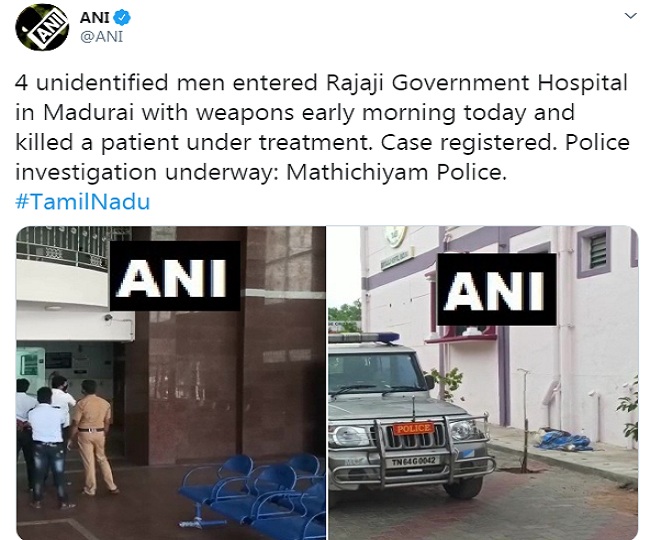
Task: Click ANI watermark on left photo
Action: 175,276
